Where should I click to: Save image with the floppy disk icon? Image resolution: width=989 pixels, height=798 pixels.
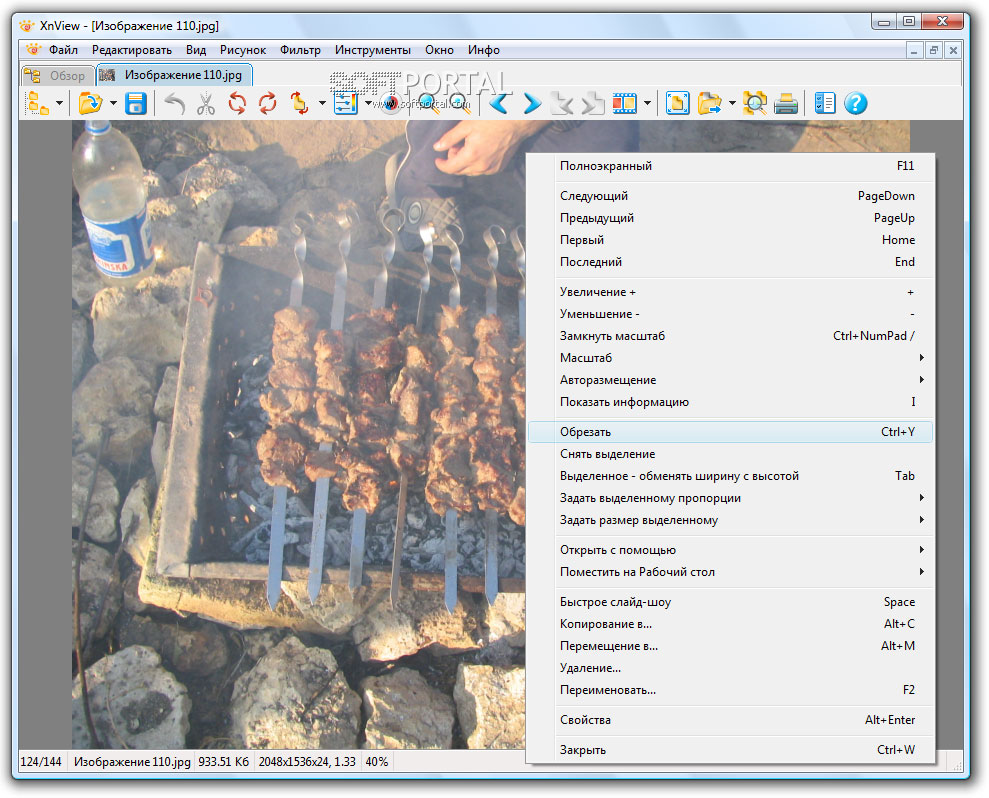coord(136,103)
